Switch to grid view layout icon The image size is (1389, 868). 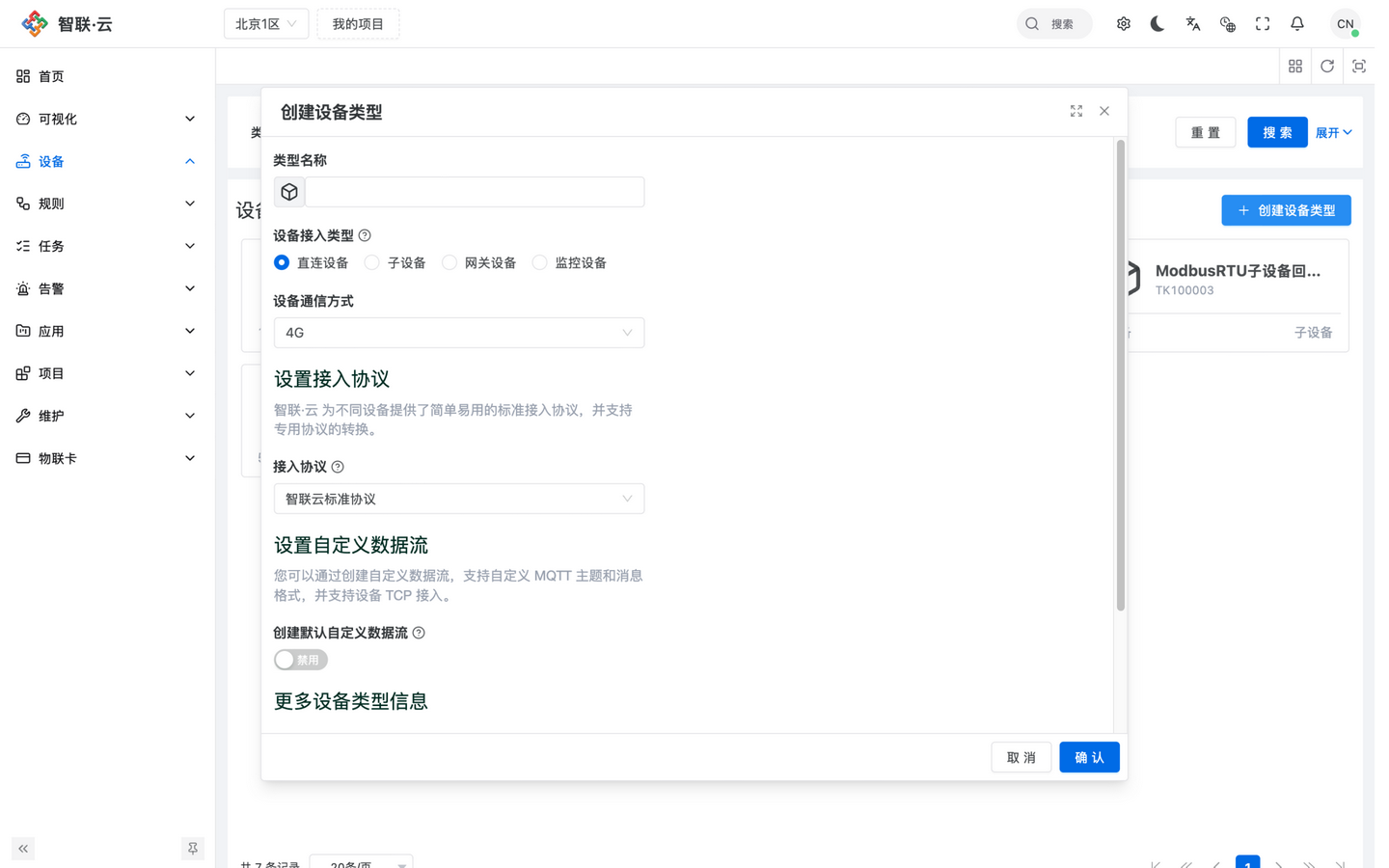[1295, 67]
